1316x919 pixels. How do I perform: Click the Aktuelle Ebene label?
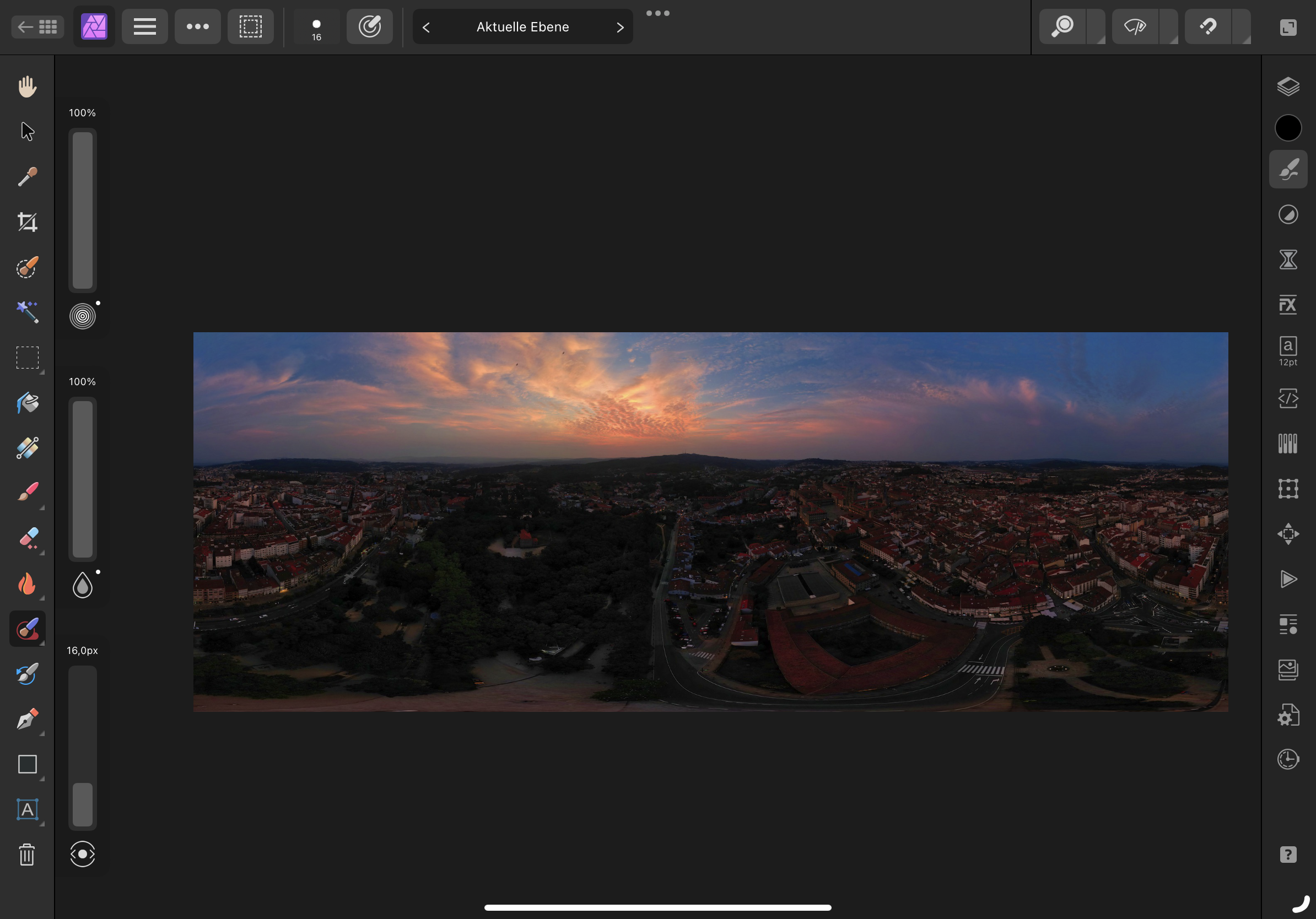click(x=522, y=27)
